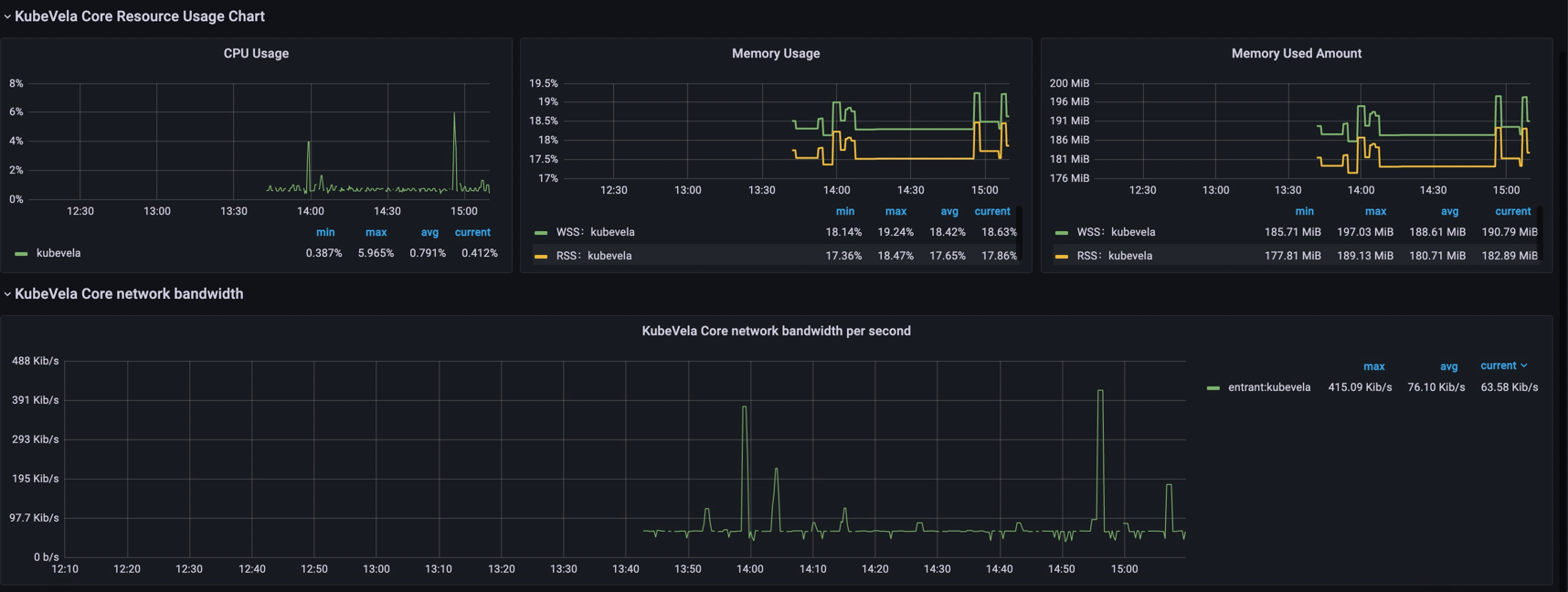Click green color swatch beside kubevela in CPU Usage
This screenshot has width=1568, height=592.
coord(21,254)
